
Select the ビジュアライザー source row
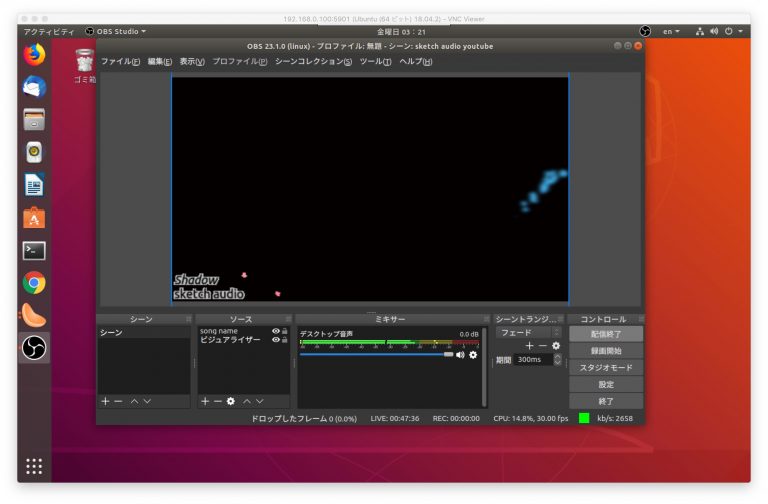pos(243,339)
